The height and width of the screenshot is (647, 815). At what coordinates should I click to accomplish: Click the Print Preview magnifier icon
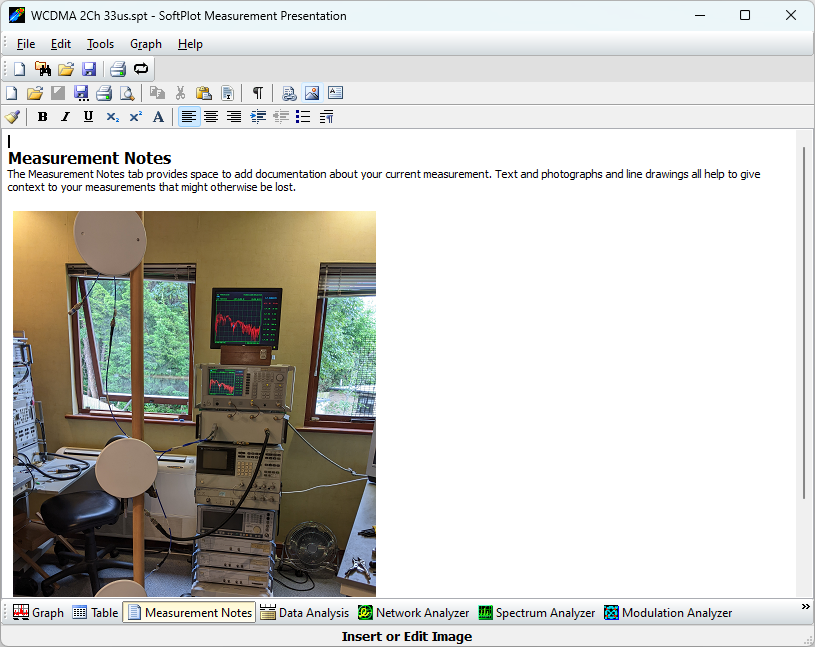(x=127, y=93)
